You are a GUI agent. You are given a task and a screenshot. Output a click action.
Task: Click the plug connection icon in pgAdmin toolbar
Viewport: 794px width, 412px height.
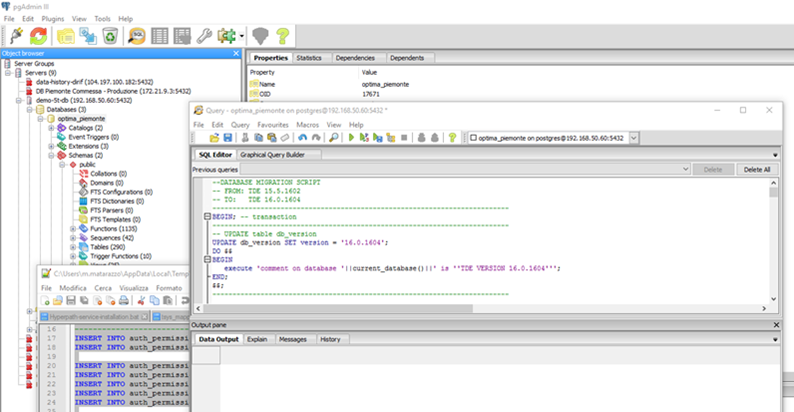click(x=17, y=36)
